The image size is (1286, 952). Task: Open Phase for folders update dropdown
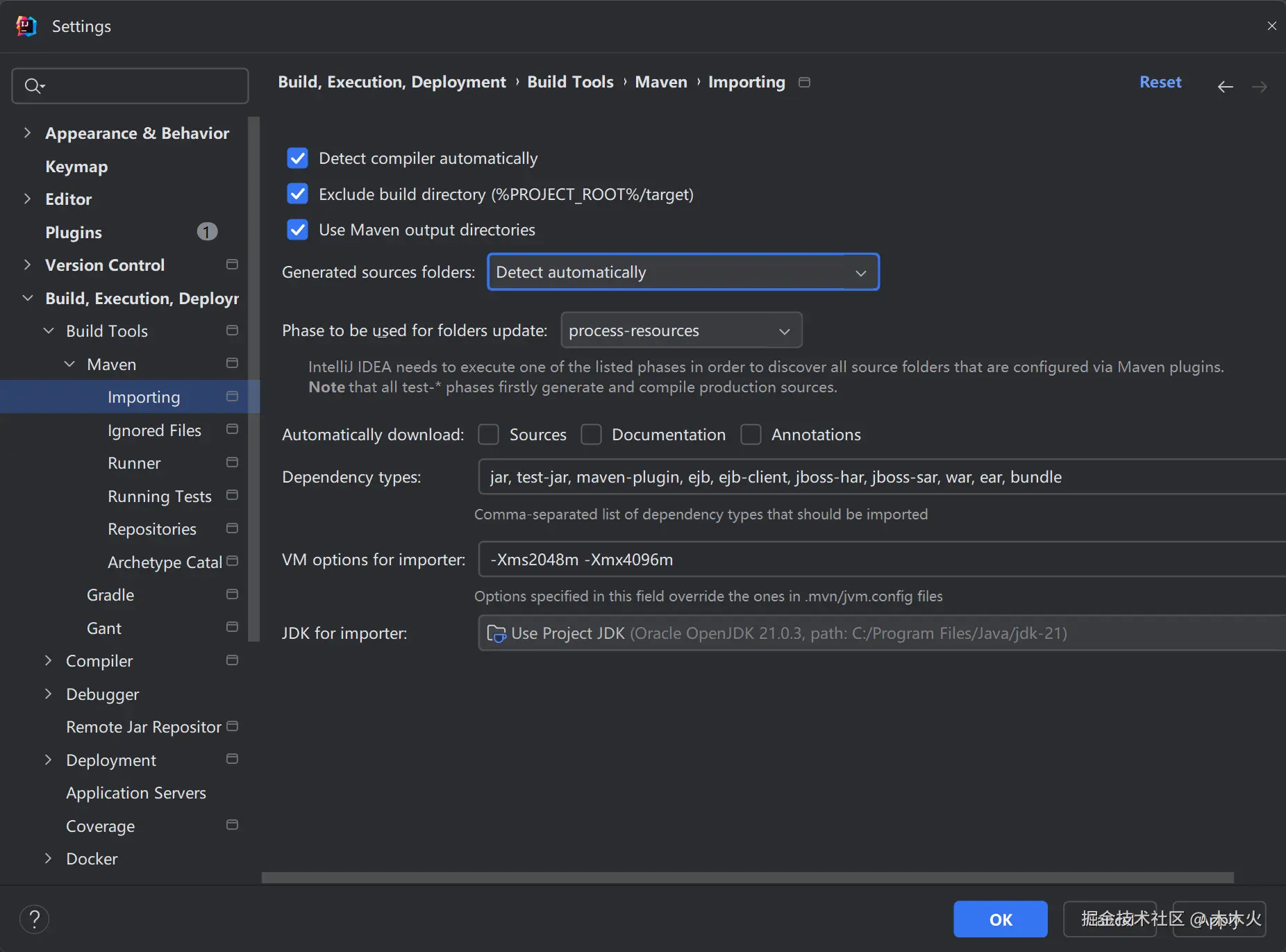tap(681, 331)
